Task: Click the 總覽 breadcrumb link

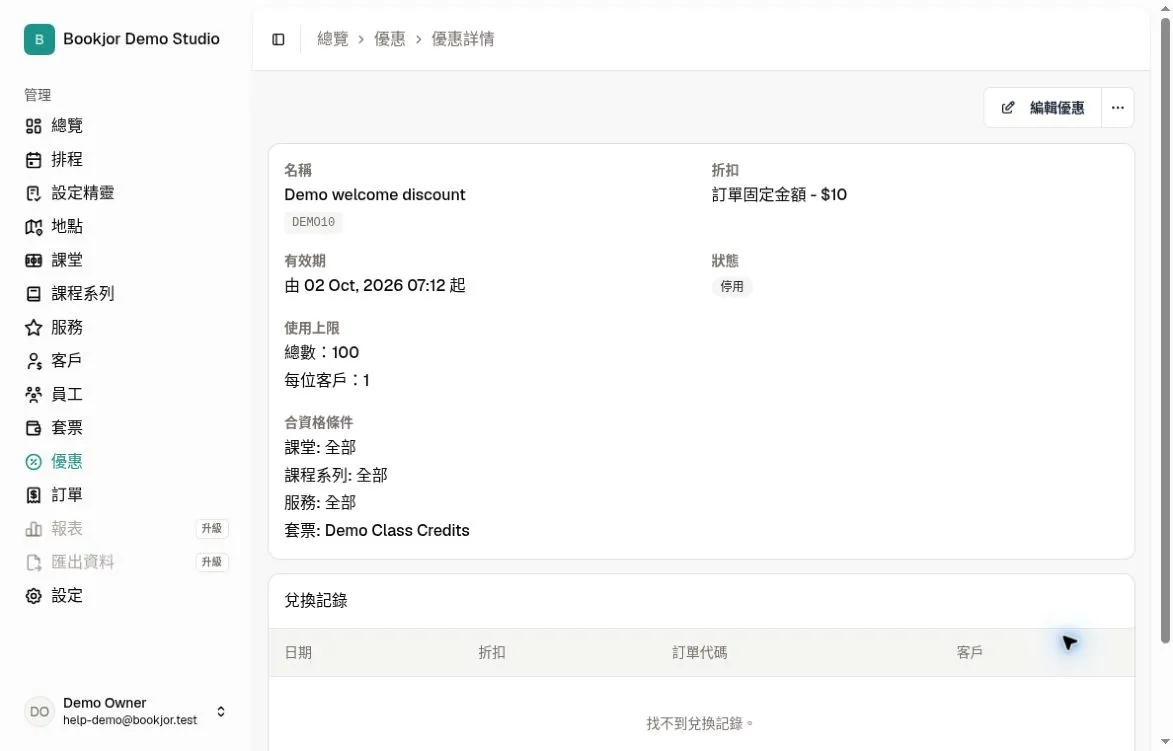Action: [333, 39]
